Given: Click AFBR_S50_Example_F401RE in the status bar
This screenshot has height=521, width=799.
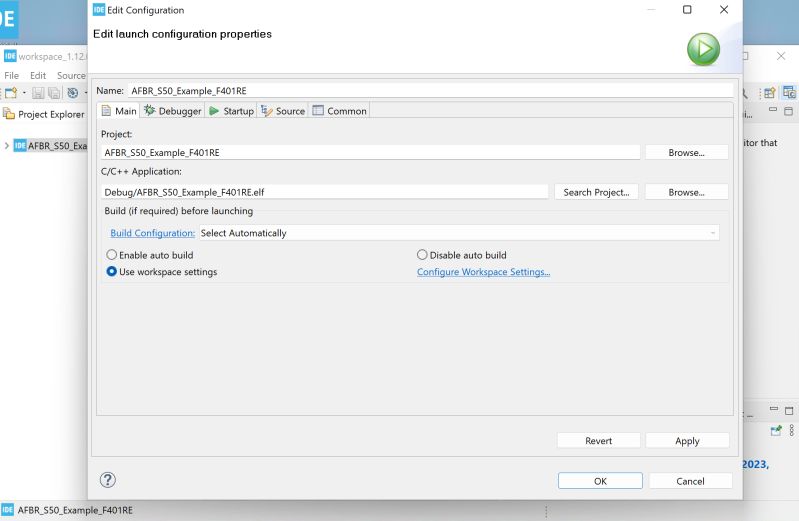Looking at the screenshot, I should pyautogui.click(x=75, y=510).
